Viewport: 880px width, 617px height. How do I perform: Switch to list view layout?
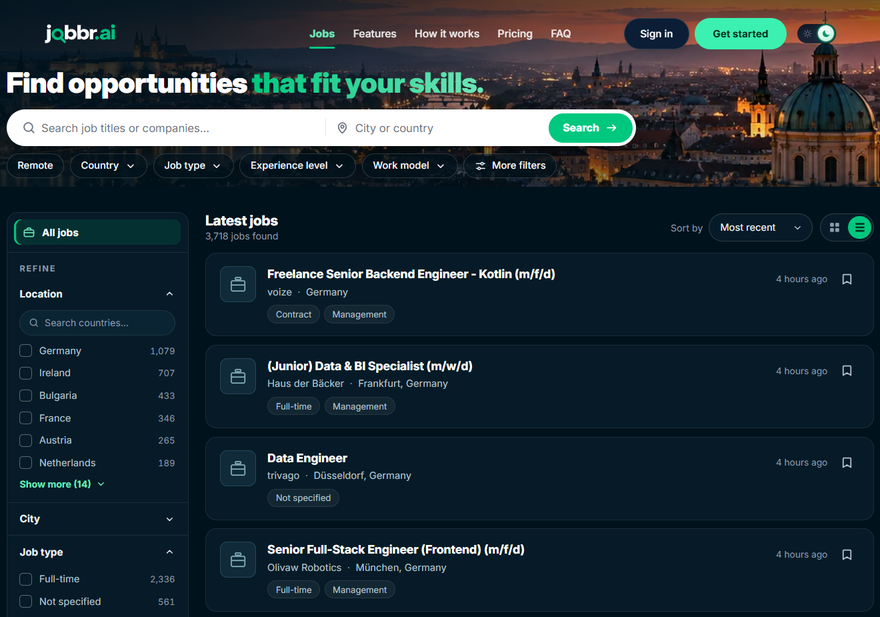[x=859, y=227]
